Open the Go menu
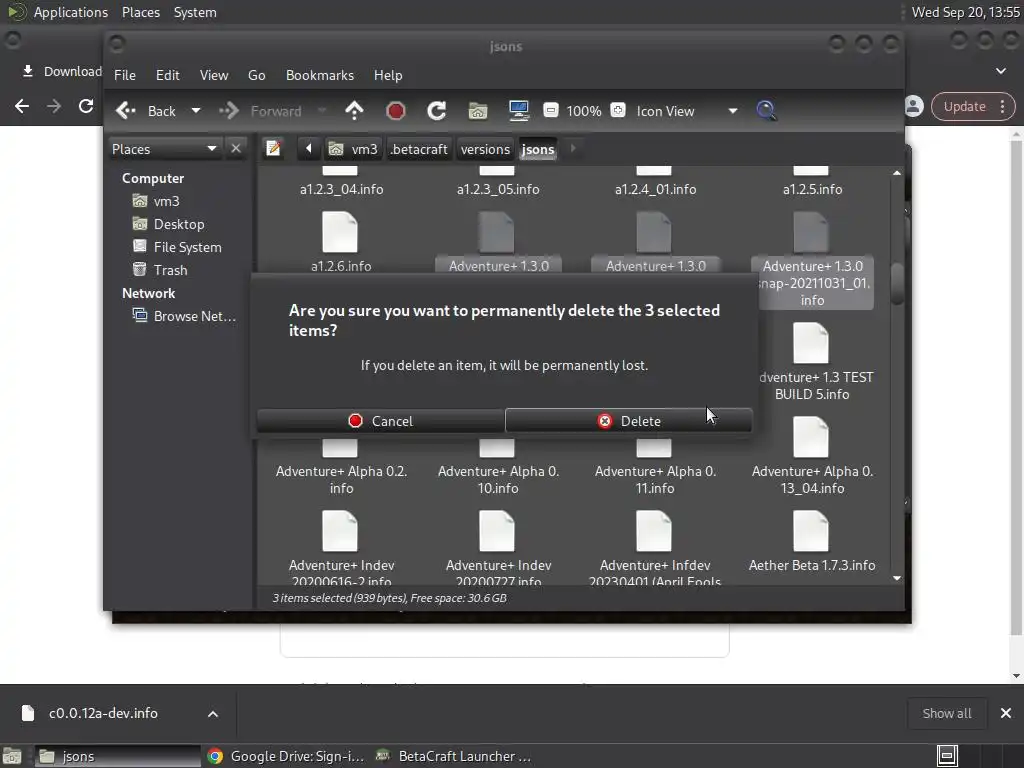The width and height of the screenshot is (1024, 768). tap(257, 75)
